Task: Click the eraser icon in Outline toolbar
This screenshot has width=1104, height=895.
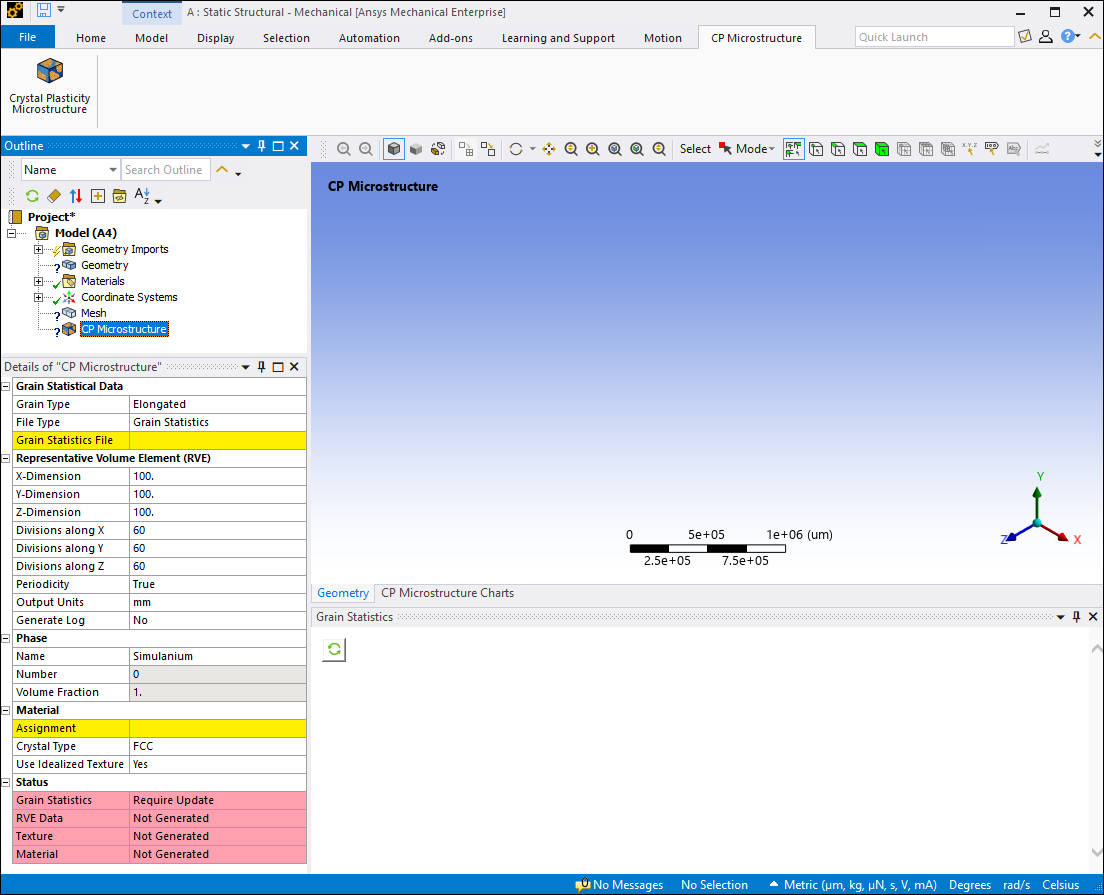Action: pos(54,196)
